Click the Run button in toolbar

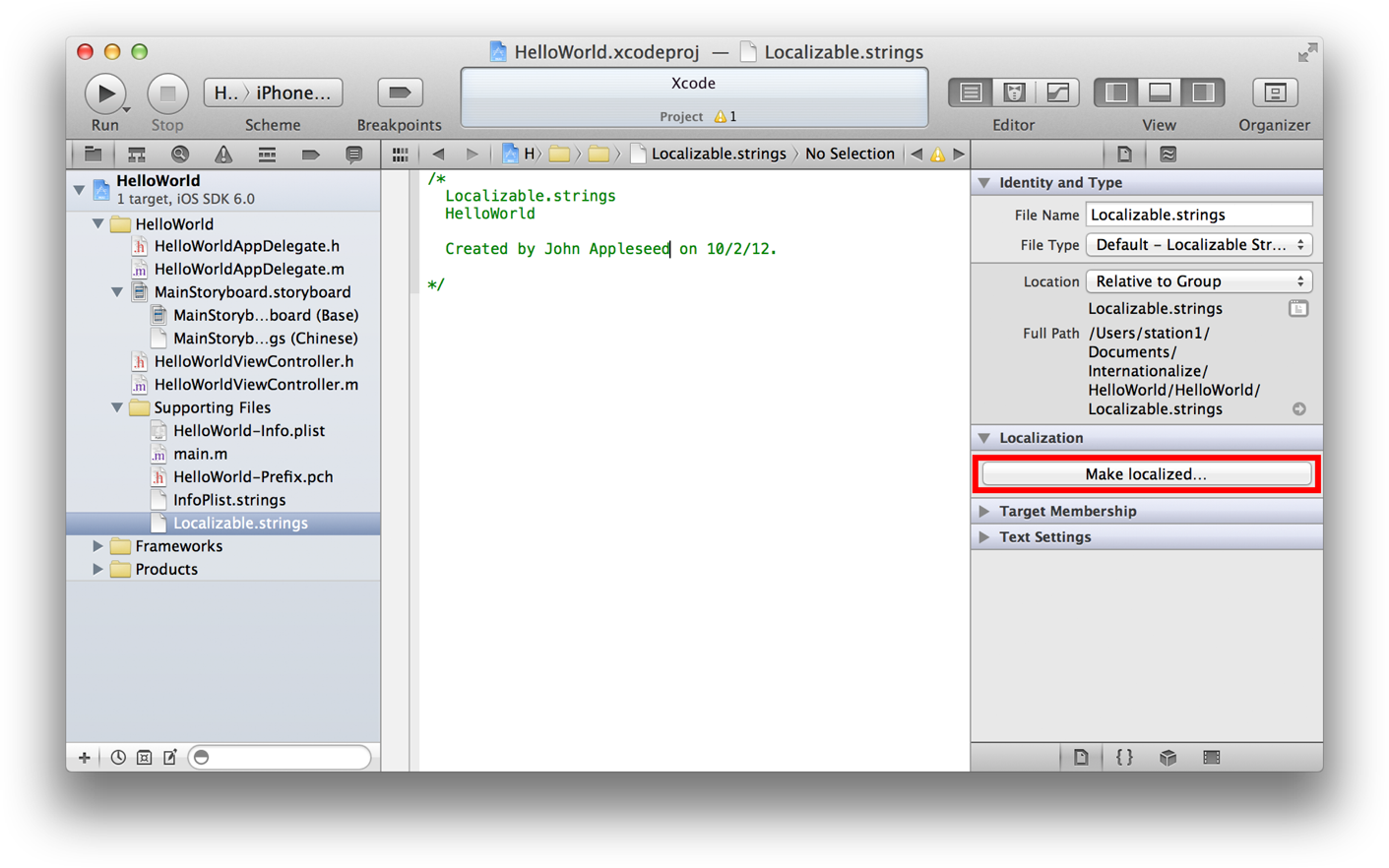(104, 93)
